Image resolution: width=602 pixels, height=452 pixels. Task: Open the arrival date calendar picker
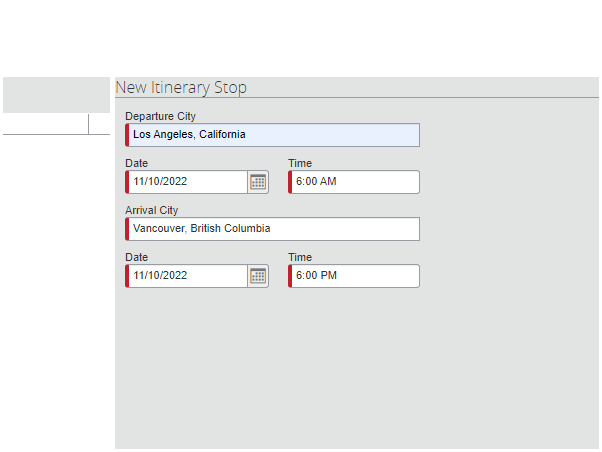(x=258, y=276)
